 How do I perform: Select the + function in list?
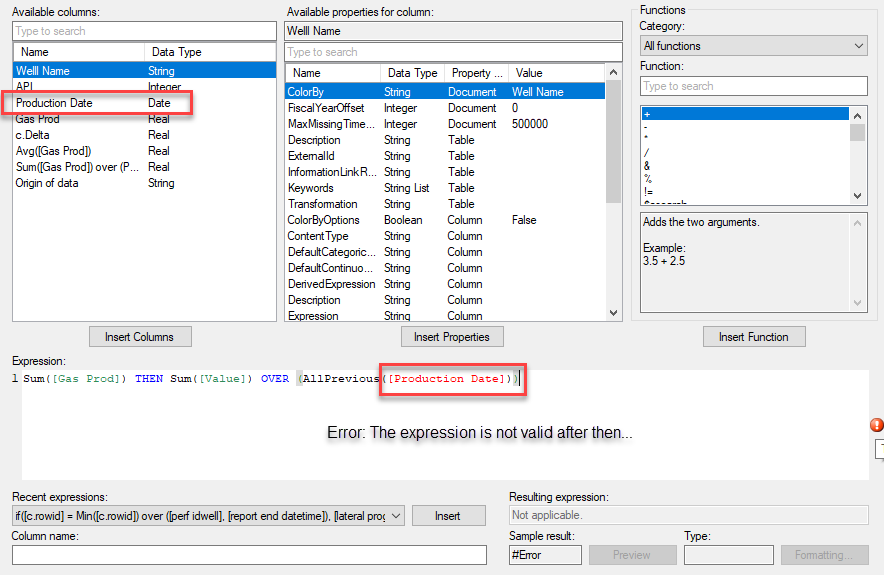[745, 114]
